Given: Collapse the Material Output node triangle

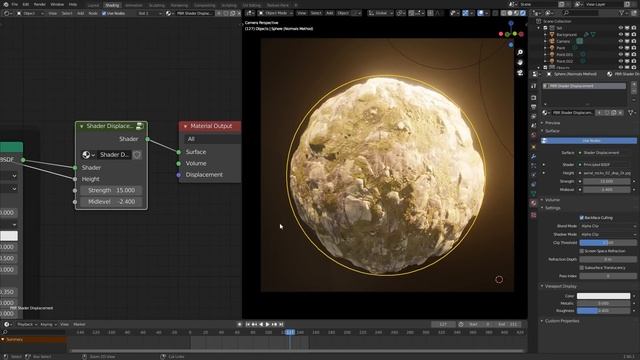Looking at the screenshot, I should 185,127.
